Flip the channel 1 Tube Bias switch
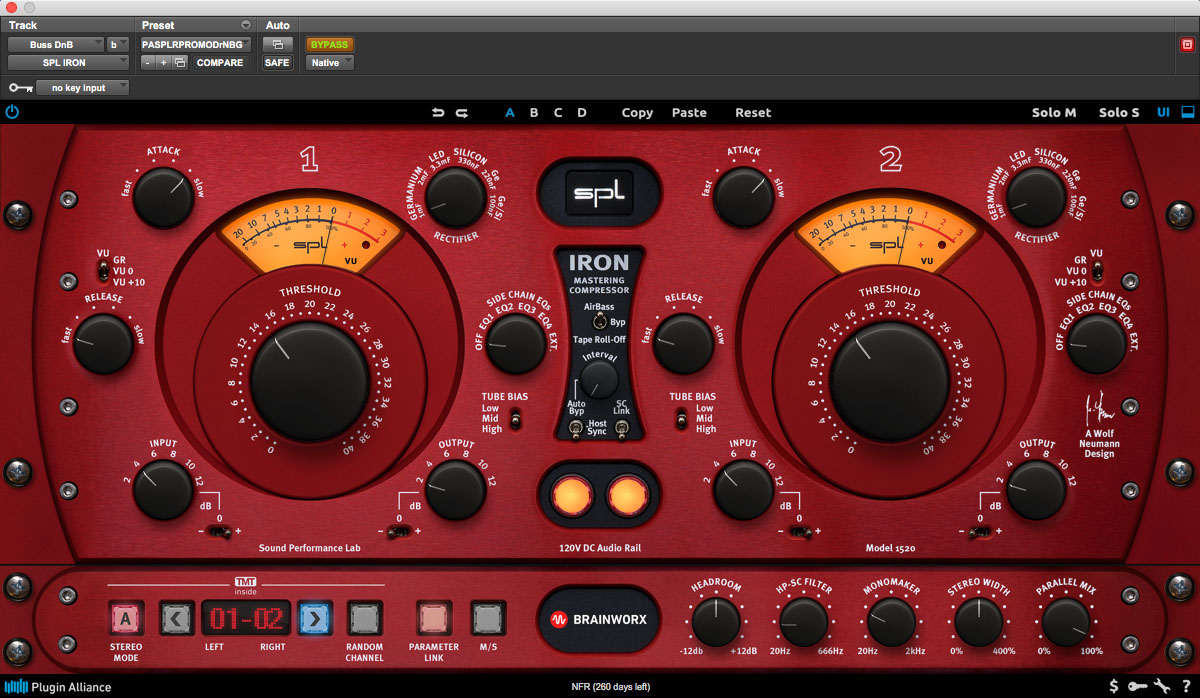Image resolution: width=1200 pixels, height=698 pixels. click(515, 420)
